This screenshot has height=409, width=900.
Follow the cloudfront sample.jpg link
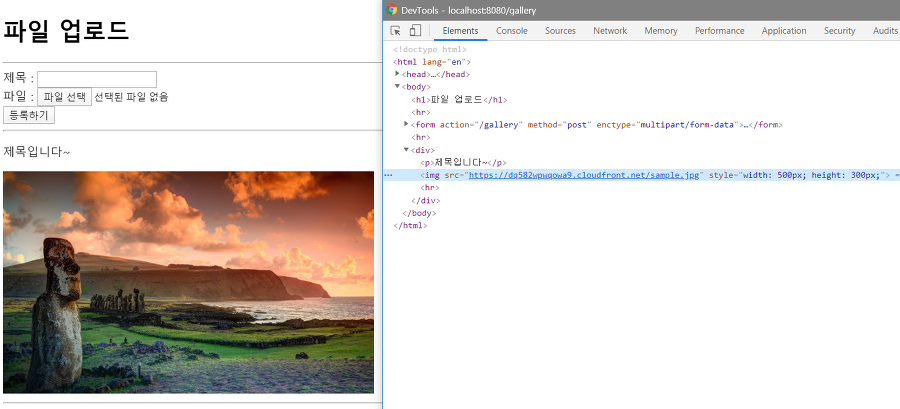584,176
